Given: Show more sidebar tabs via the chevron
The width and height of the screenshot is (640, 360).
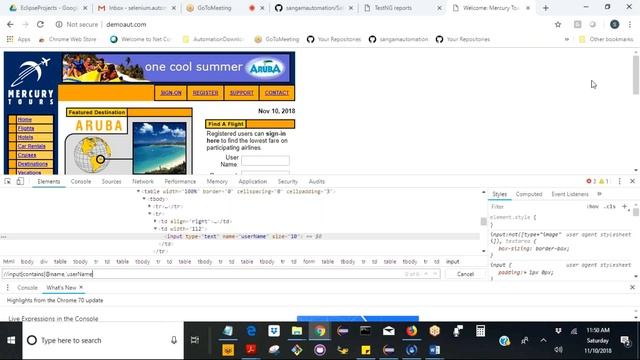Looking at the screenshot, I should 599,194.
